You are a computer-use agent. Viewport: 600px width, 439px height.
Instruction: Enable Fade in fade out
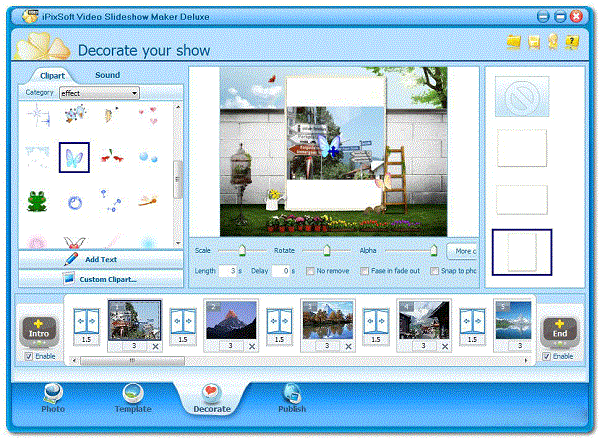point(365,271)
